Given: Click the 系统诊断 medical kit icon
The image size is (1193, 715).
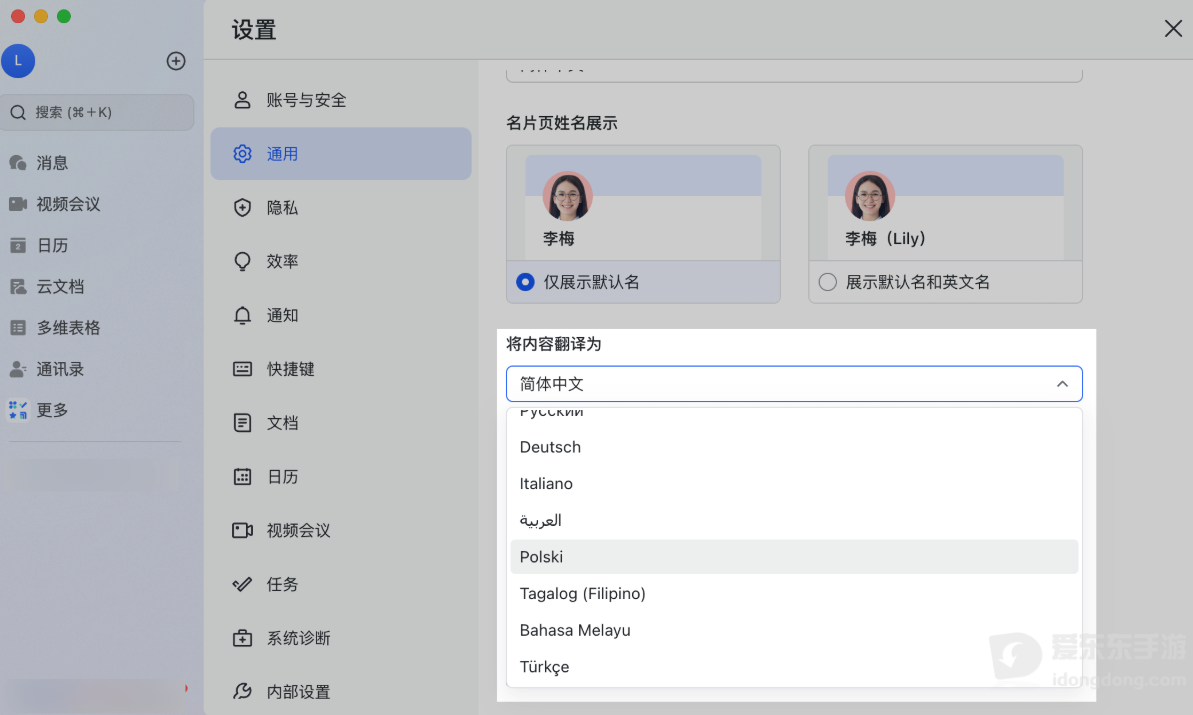Looking at the screenshot, I should 242,638.
